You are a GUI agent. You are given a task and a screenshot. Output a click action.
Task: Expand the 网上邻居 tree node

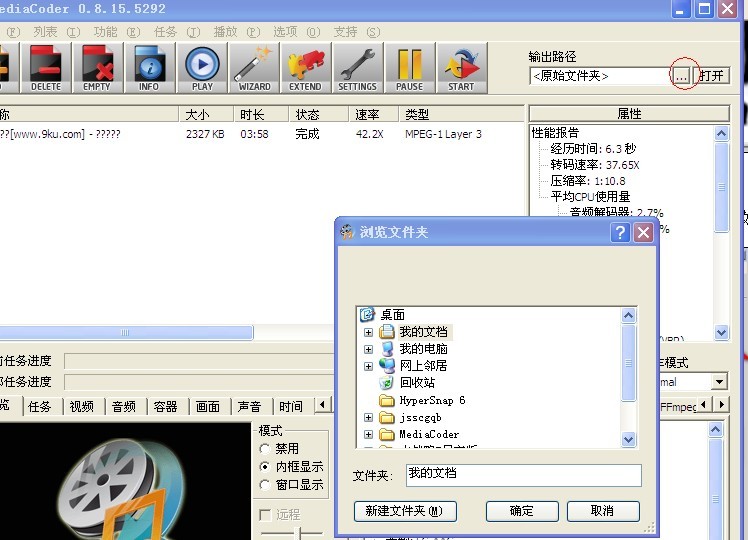368,366
